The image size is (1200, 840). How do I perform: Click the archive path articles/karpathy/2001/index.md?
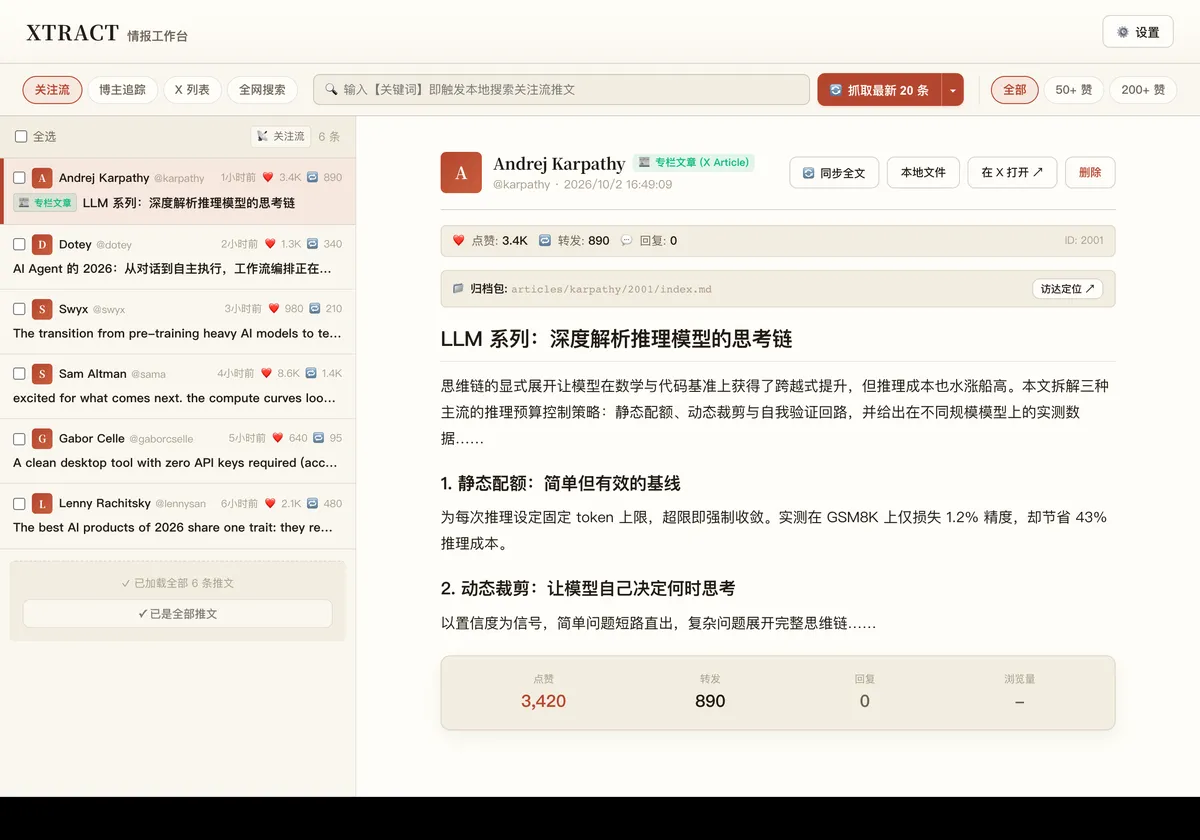pos(611,289)
